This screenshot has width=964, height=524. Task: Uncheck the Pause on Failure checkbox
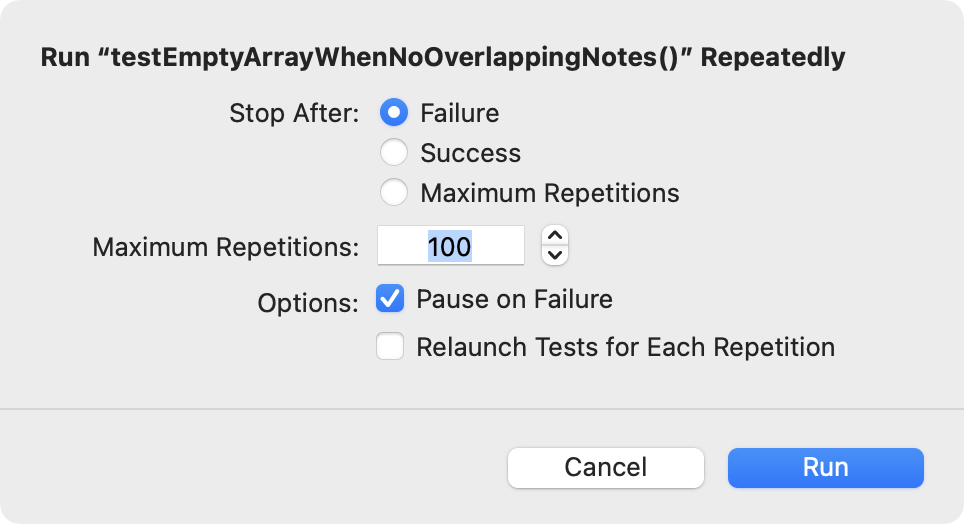(x=390, y=299)
